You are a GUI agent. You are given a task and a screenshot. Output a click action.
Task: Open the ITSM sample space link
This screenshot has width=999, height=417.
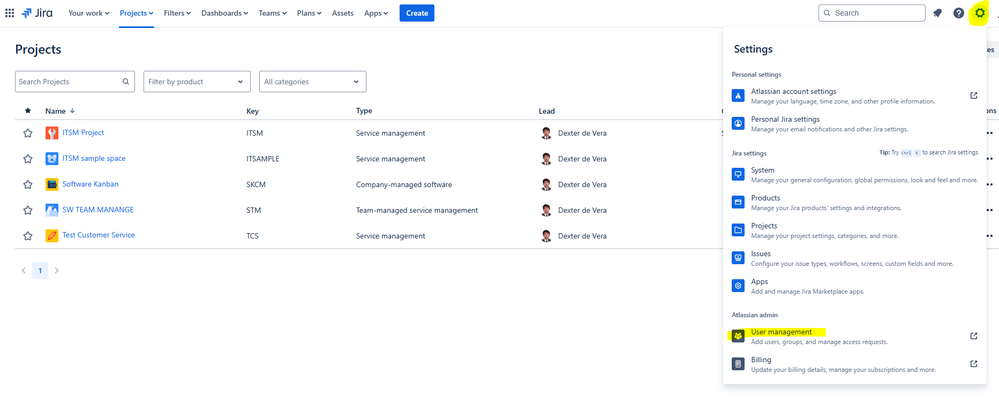click(x=94, y=158)
